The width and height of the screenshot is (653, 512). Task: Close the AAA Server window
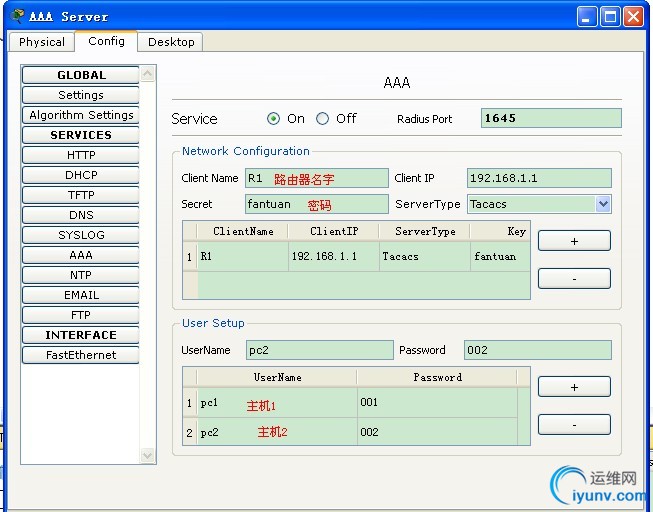(x=633, y=17)
